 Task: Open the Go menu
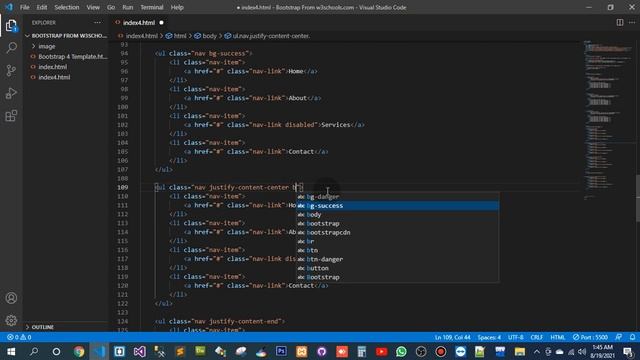[111, 7]
